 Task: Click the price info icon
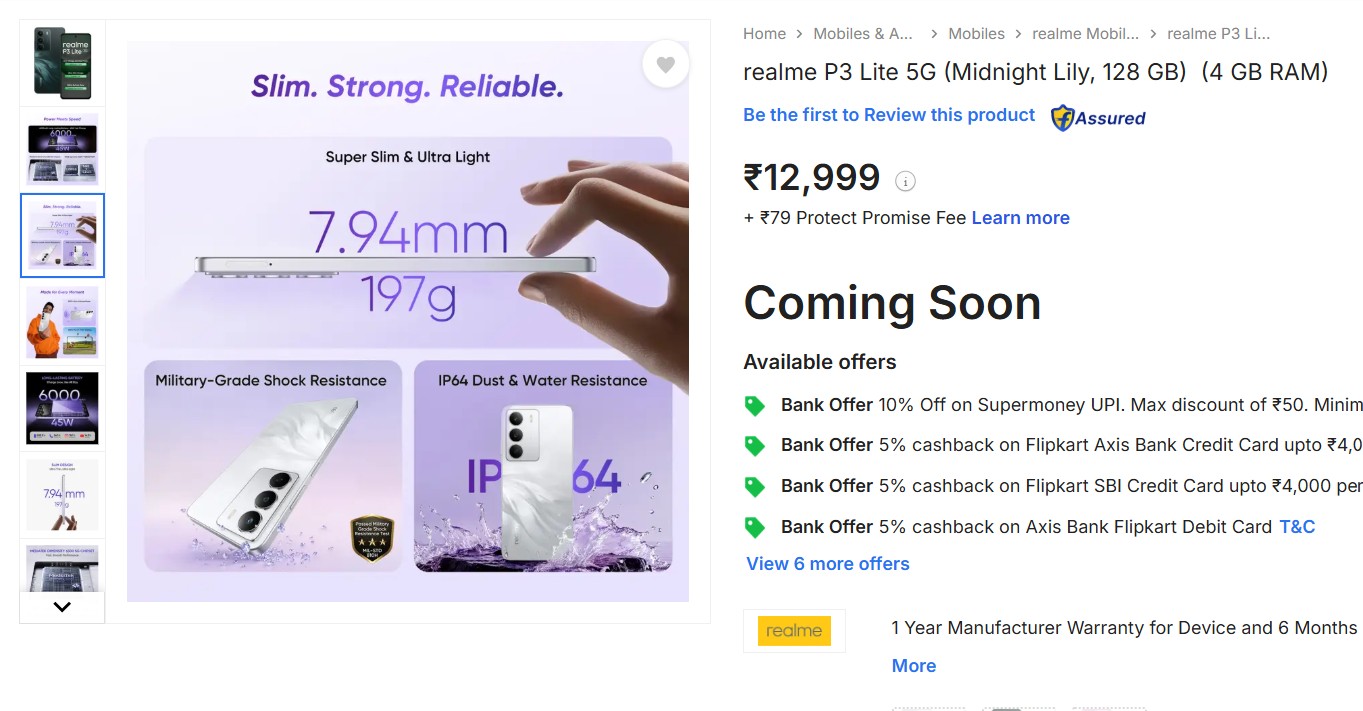point(905,181)
